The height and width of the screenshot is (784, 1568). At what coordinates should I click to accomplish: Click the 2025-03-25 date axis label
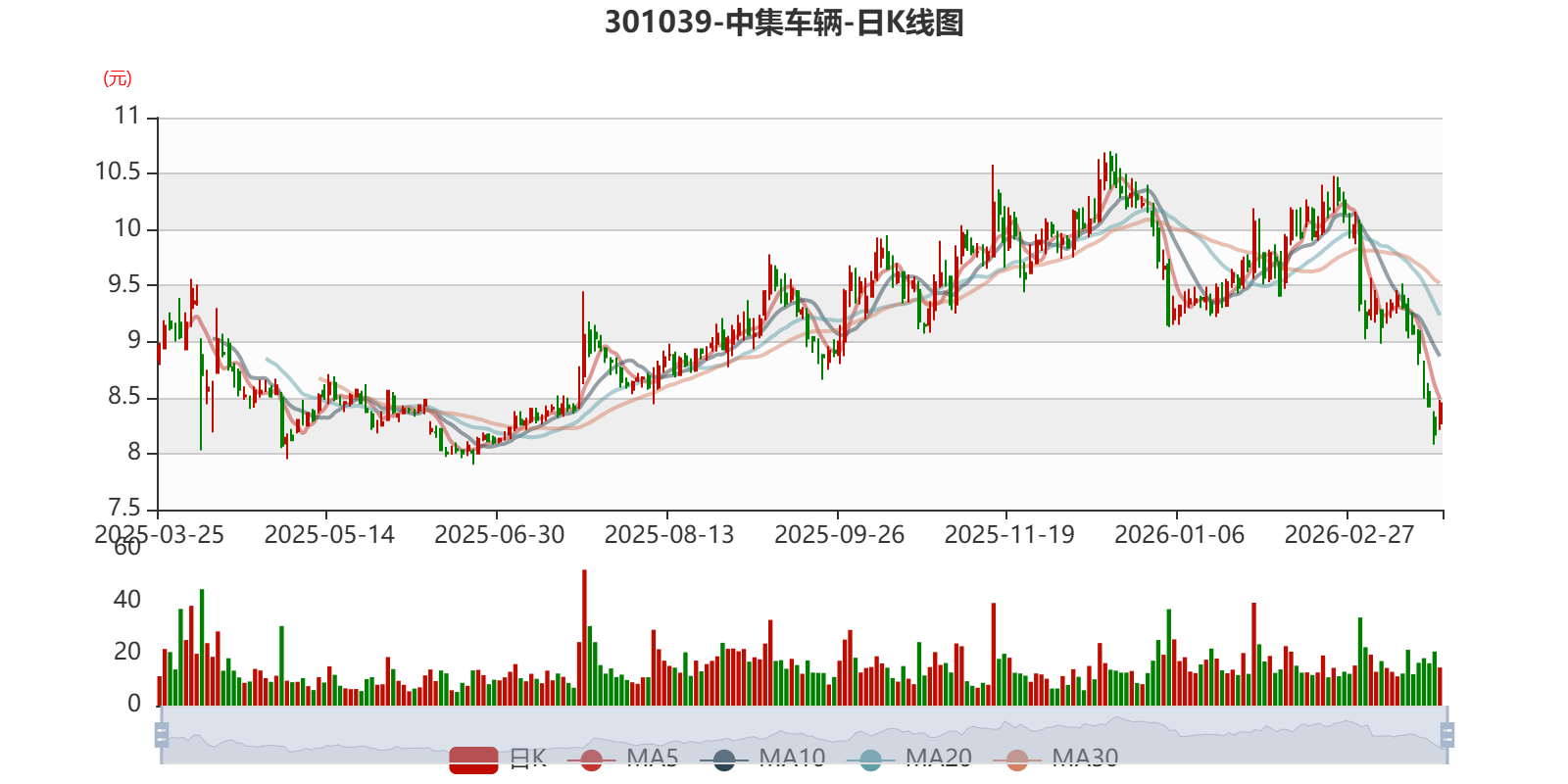click(159, 535)
